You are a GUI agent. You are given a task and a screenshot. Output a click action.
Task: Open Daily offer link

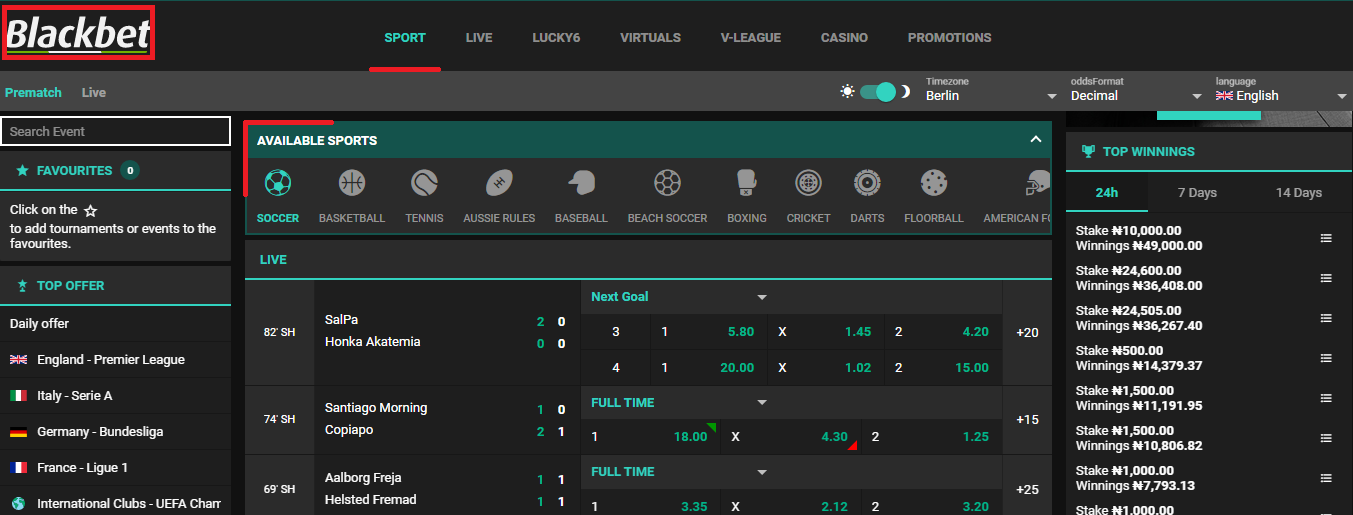[115, 324]
